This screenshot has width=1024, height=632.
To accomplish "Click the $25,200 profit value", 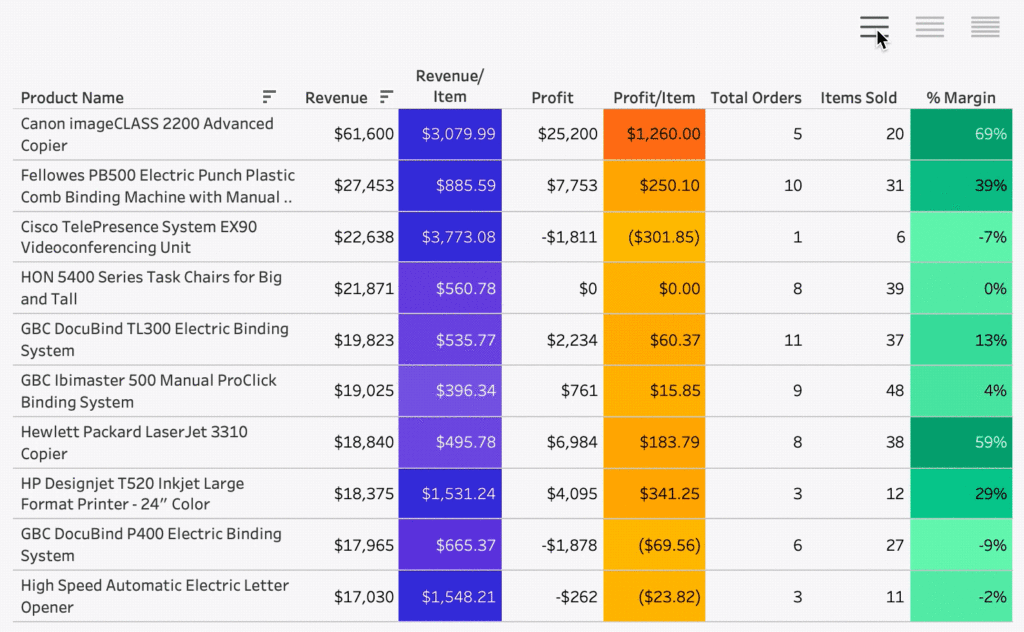I will point(568,134).
